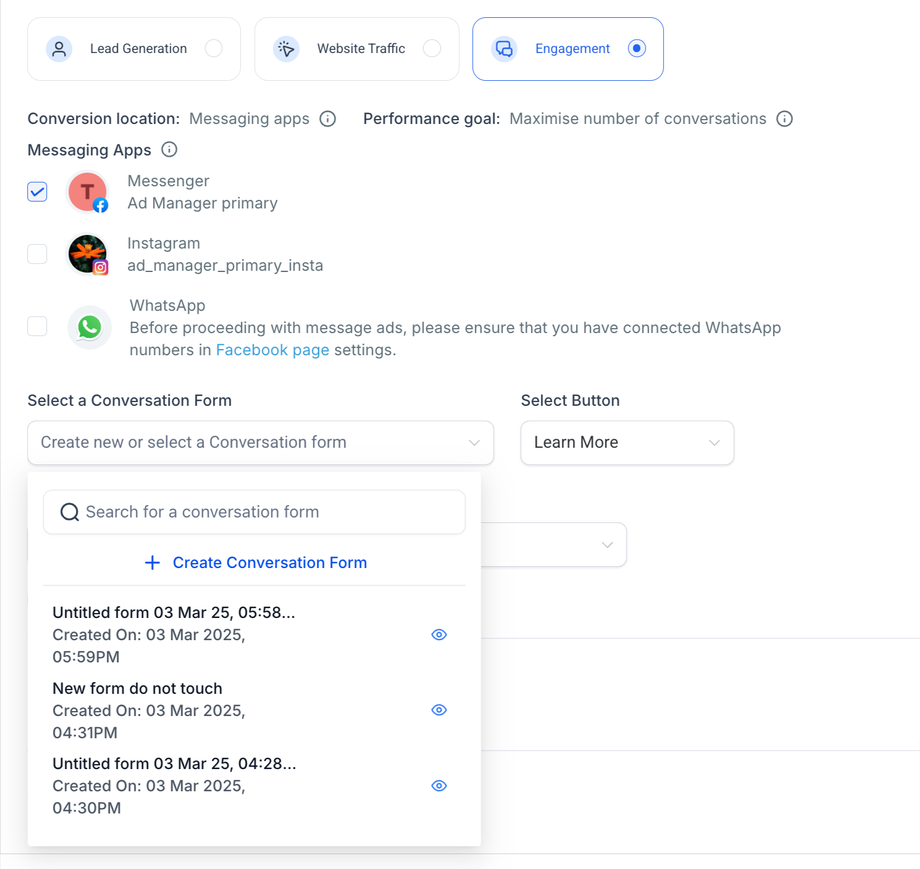Click the WhatsApp logo icon
This screenshot has height=869, width=920.
(90, 327)
